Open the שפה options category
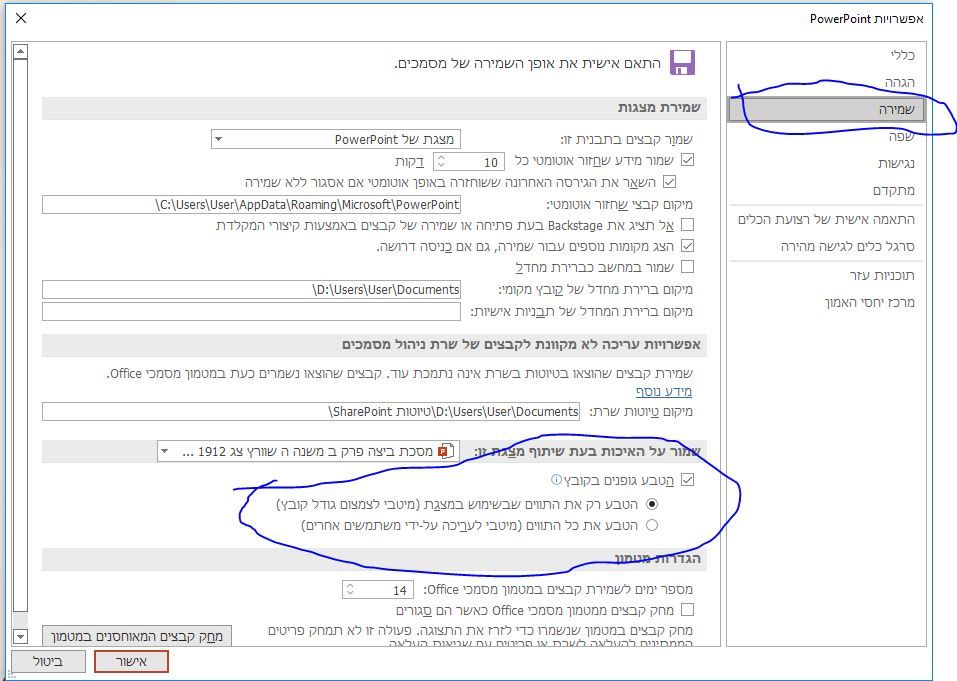 click(827, 137)
